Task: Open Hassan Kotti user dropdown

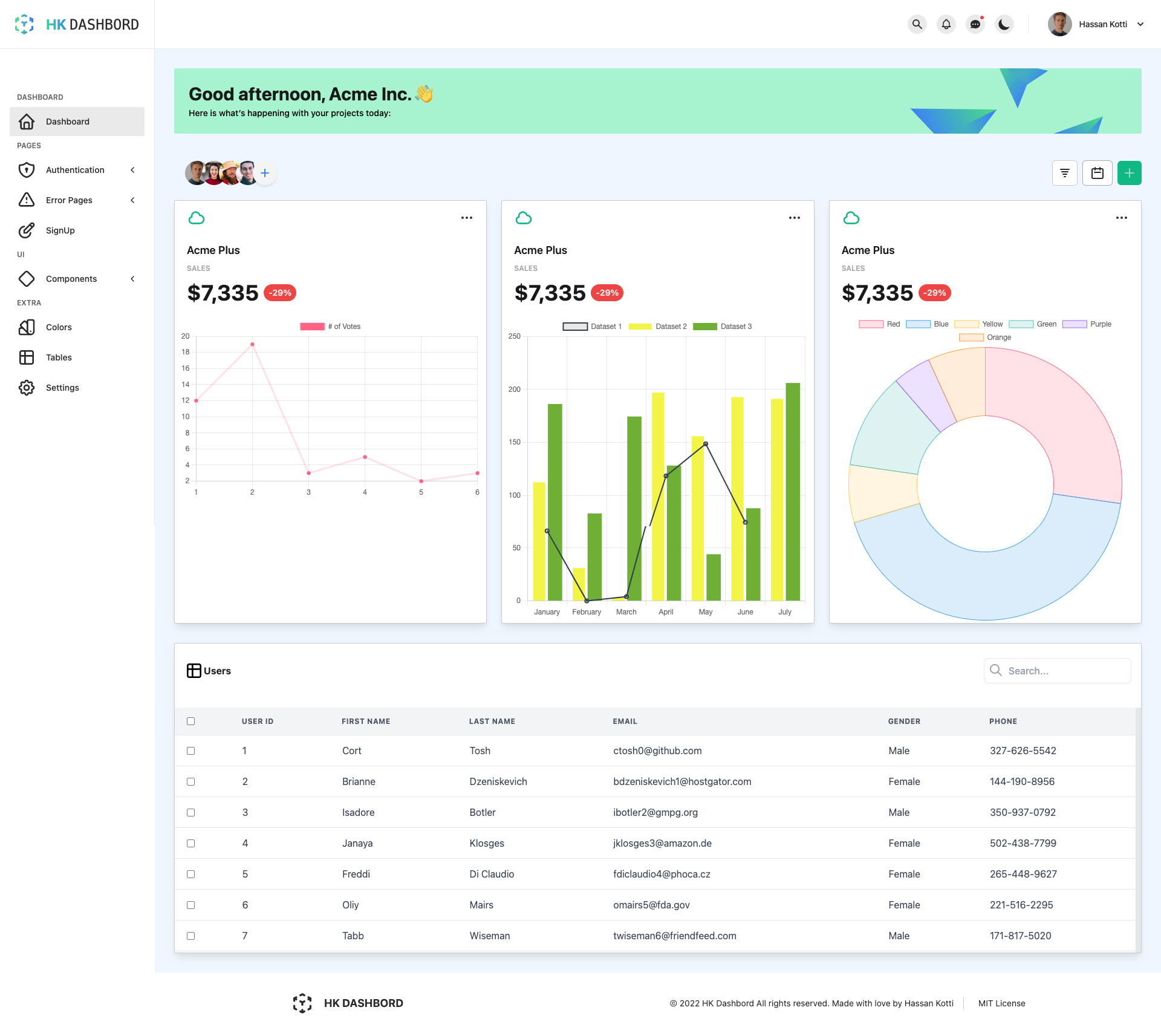Action: (1140, 24)
